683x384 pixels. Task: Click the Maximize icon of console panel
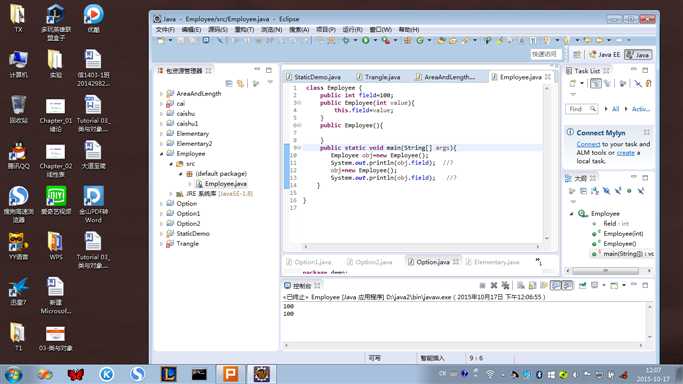click(645, 285)
